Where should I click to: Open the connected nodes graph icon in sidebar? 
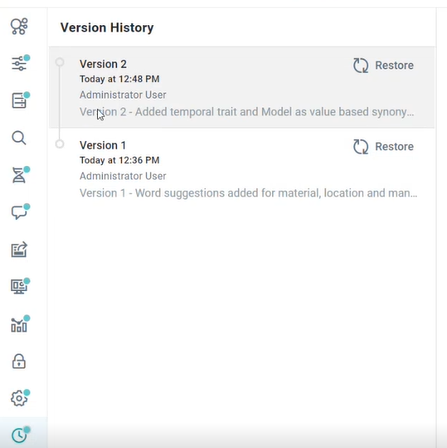[x=19, y=26]
